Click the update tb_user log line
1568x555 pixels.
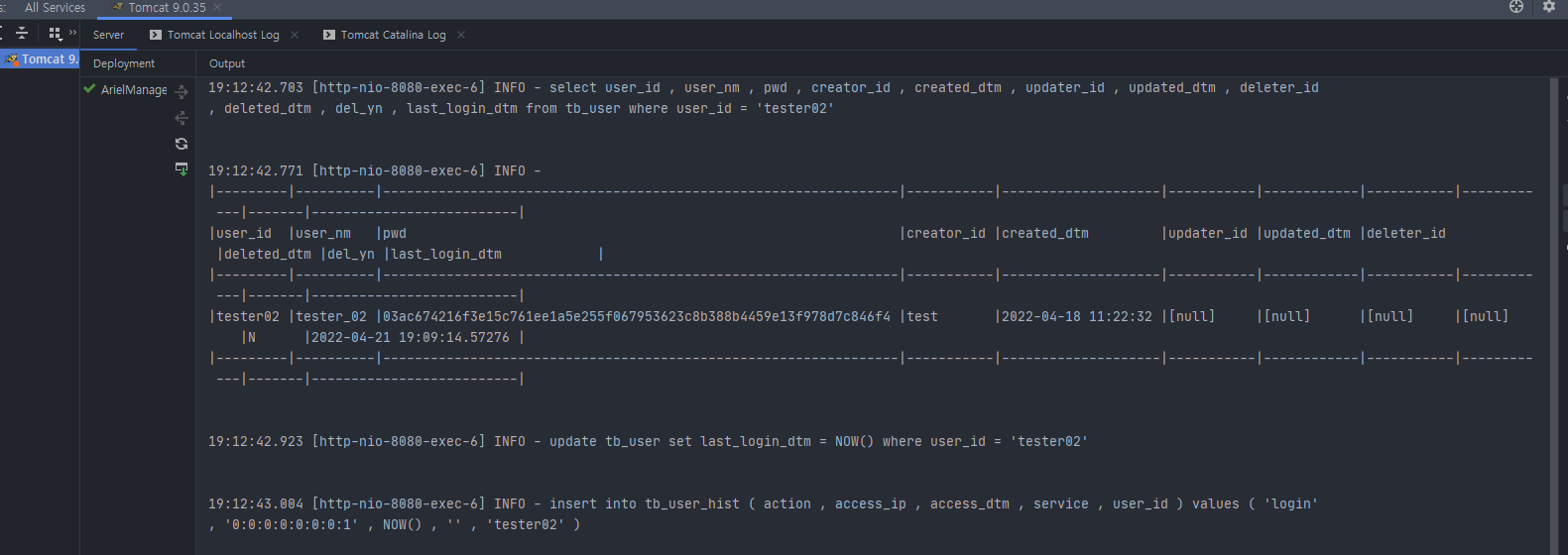(648, 442)
